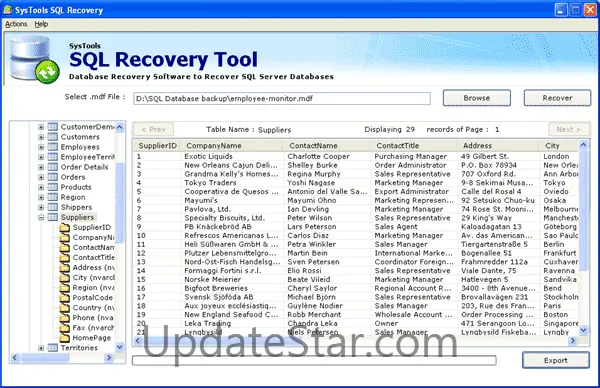Image resolution: width=600 pixels, height=388 pixels.
Task: Click the Customers table icon
Action: click(x=52, y=137)
